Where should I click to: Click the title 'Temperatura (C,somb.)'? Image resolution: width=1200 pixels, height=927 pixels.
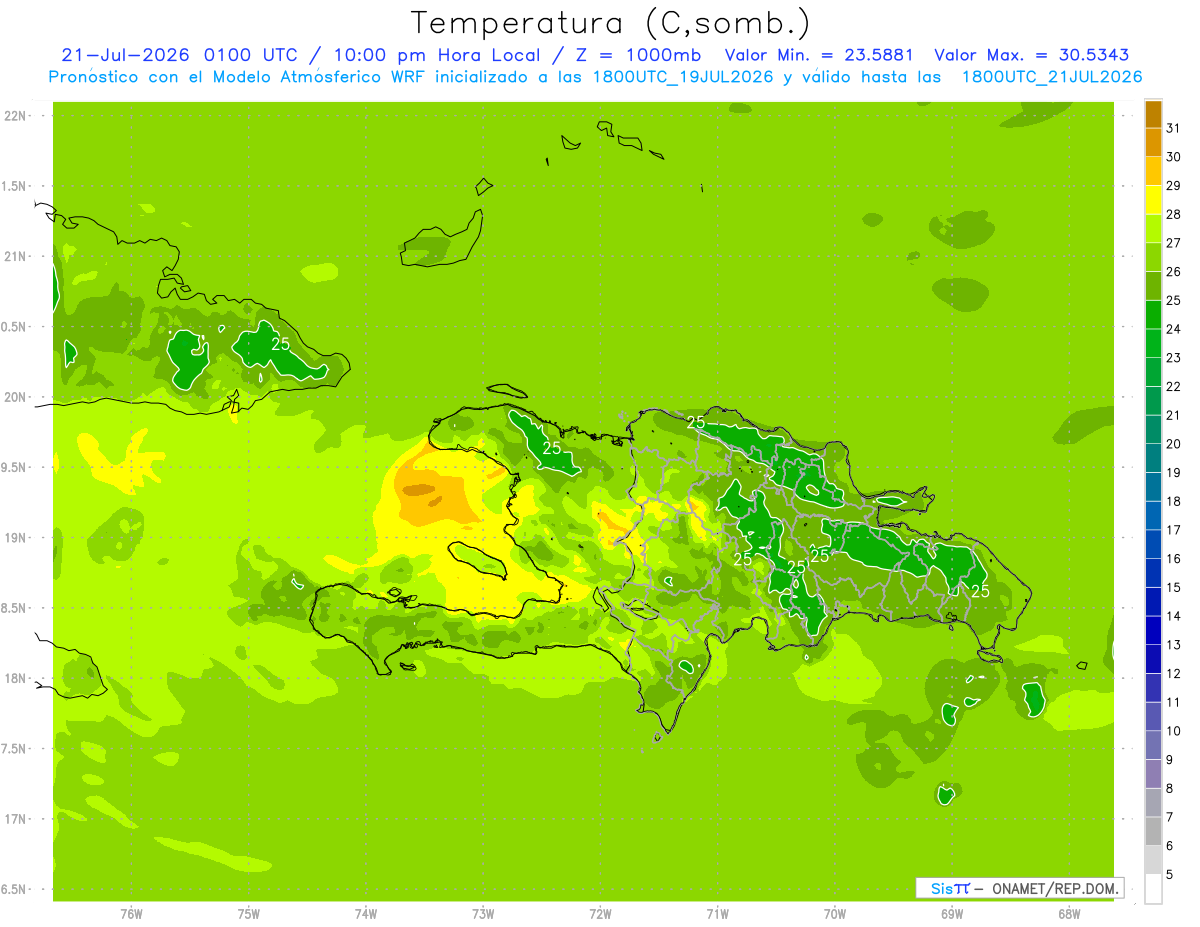point(611,23)
